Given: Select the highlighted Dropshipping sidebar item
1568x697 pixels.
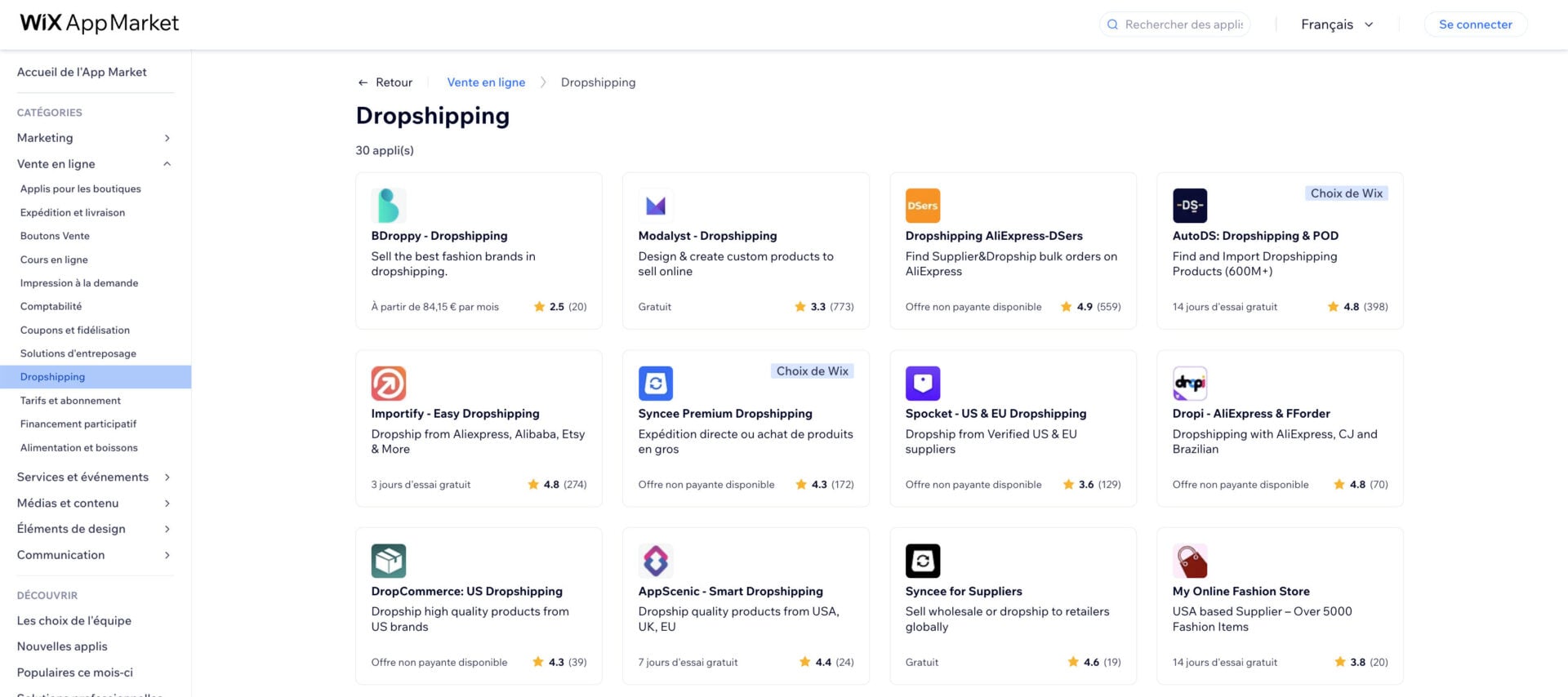Looking at the screenshot, I should click(x=96, y=377).
